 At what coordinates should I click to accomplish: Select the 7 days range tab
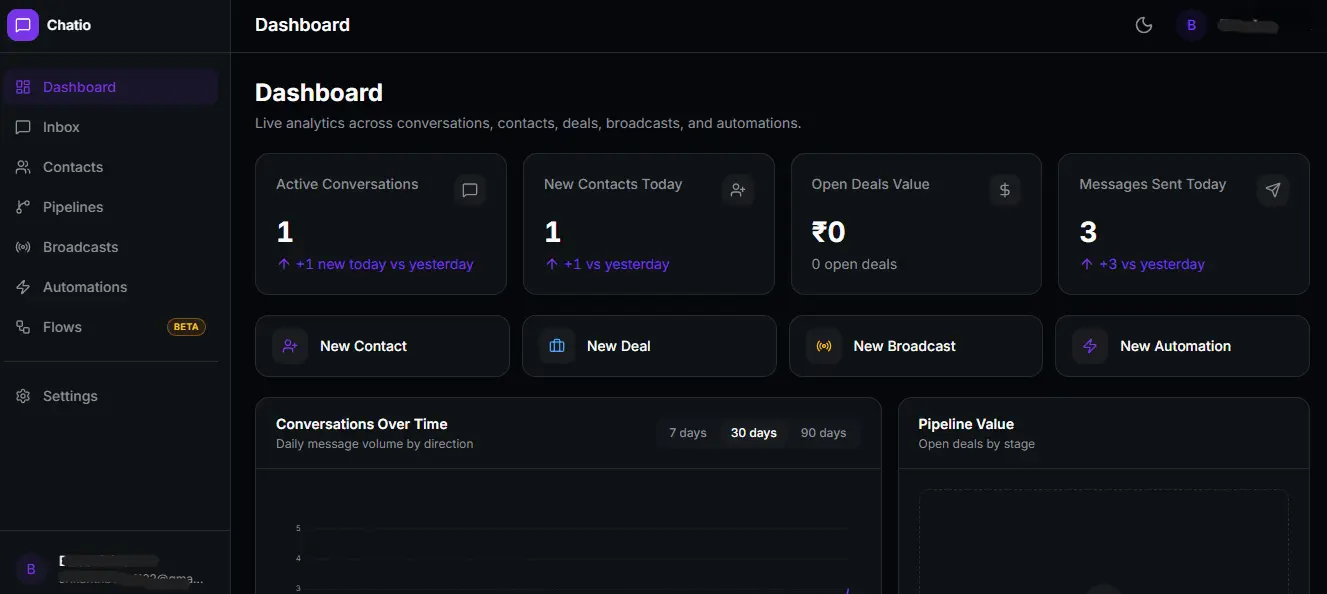[688, 433]
